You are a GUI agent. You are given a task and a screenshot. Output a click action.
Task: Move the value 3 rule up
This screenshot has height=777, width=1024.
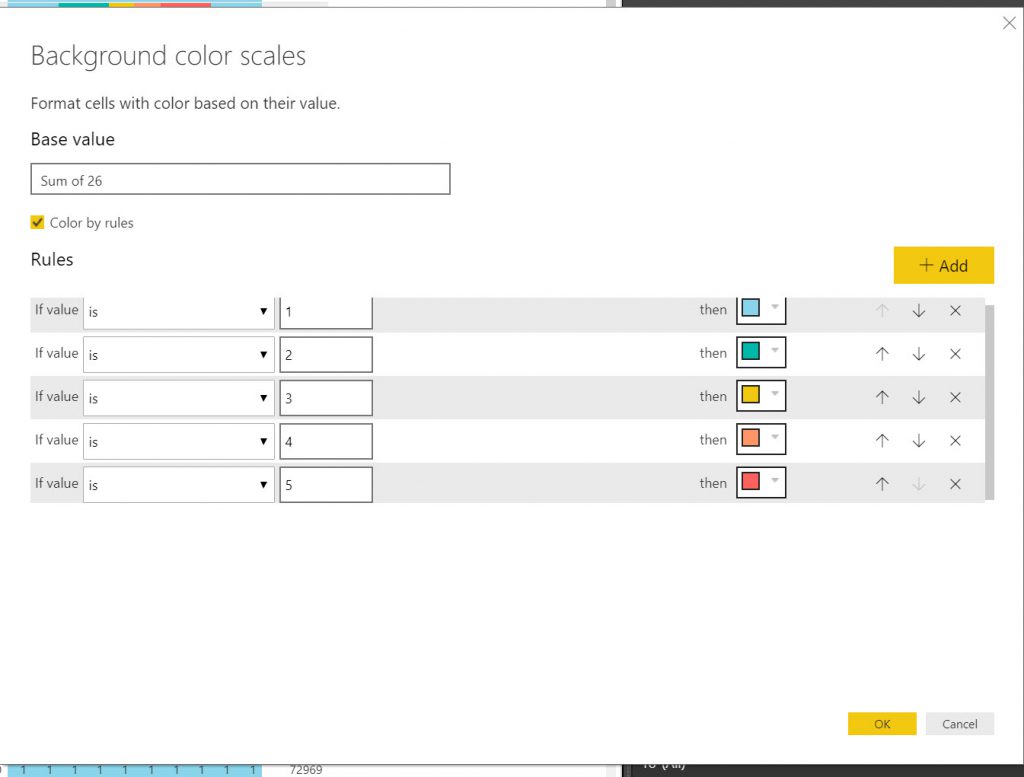coord(882,397)
